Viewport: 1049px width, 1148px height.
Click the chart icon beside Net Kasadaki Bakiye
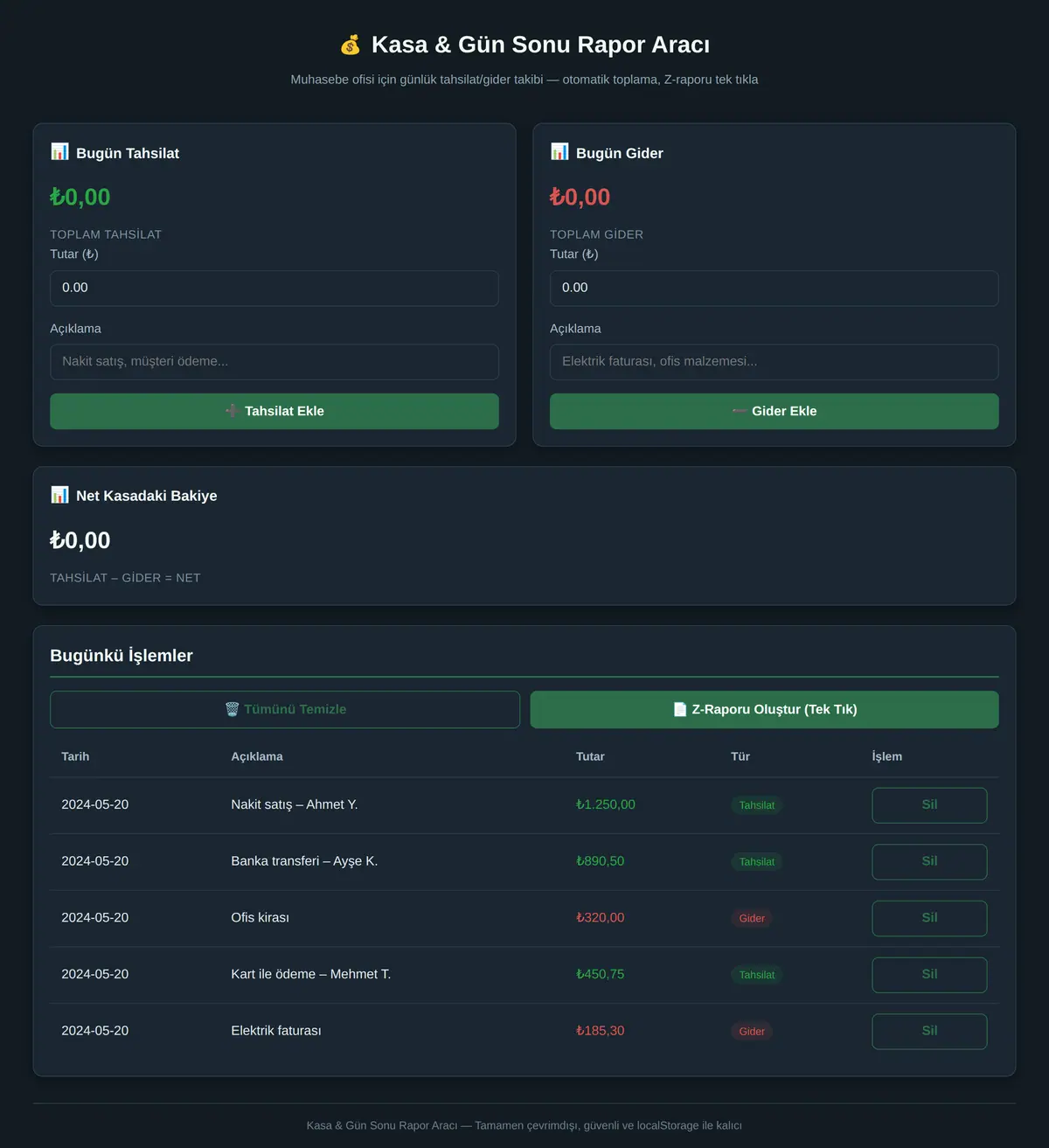(59, 495)
